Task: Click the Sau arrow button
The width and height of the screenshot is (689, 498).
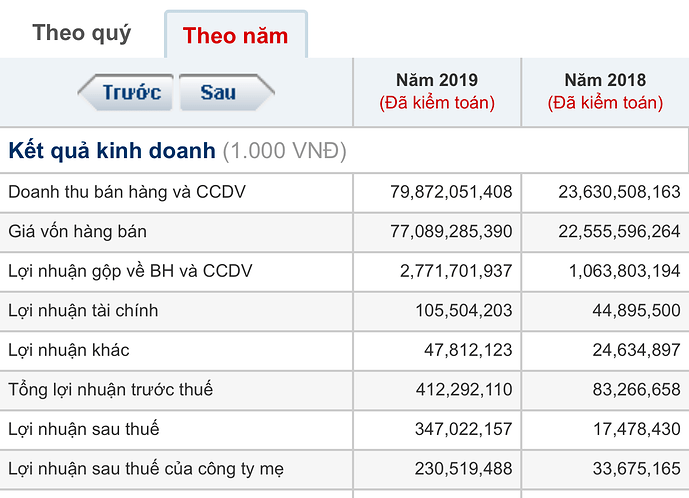Action: tap(222, 93)
